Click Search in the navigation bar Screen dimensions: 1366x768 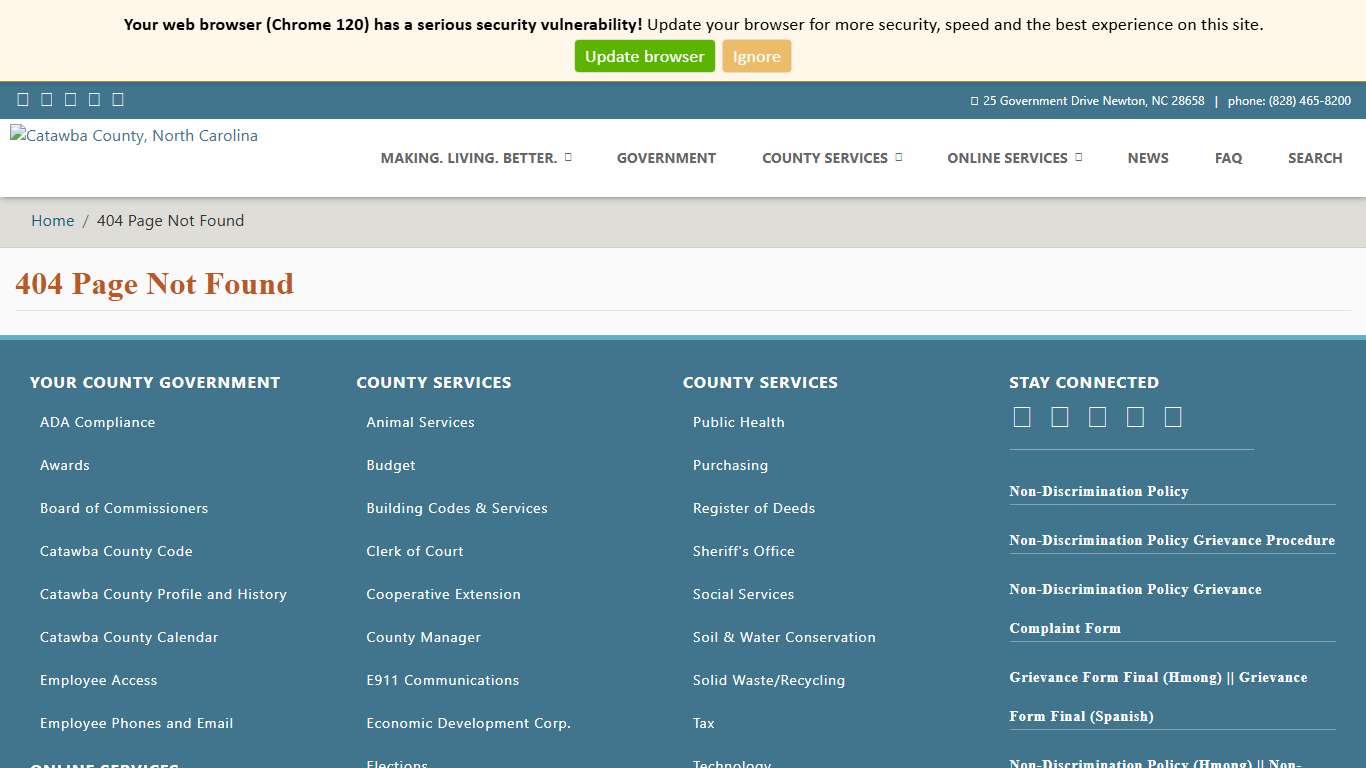pyautogui.click(x=1315, y=158)
